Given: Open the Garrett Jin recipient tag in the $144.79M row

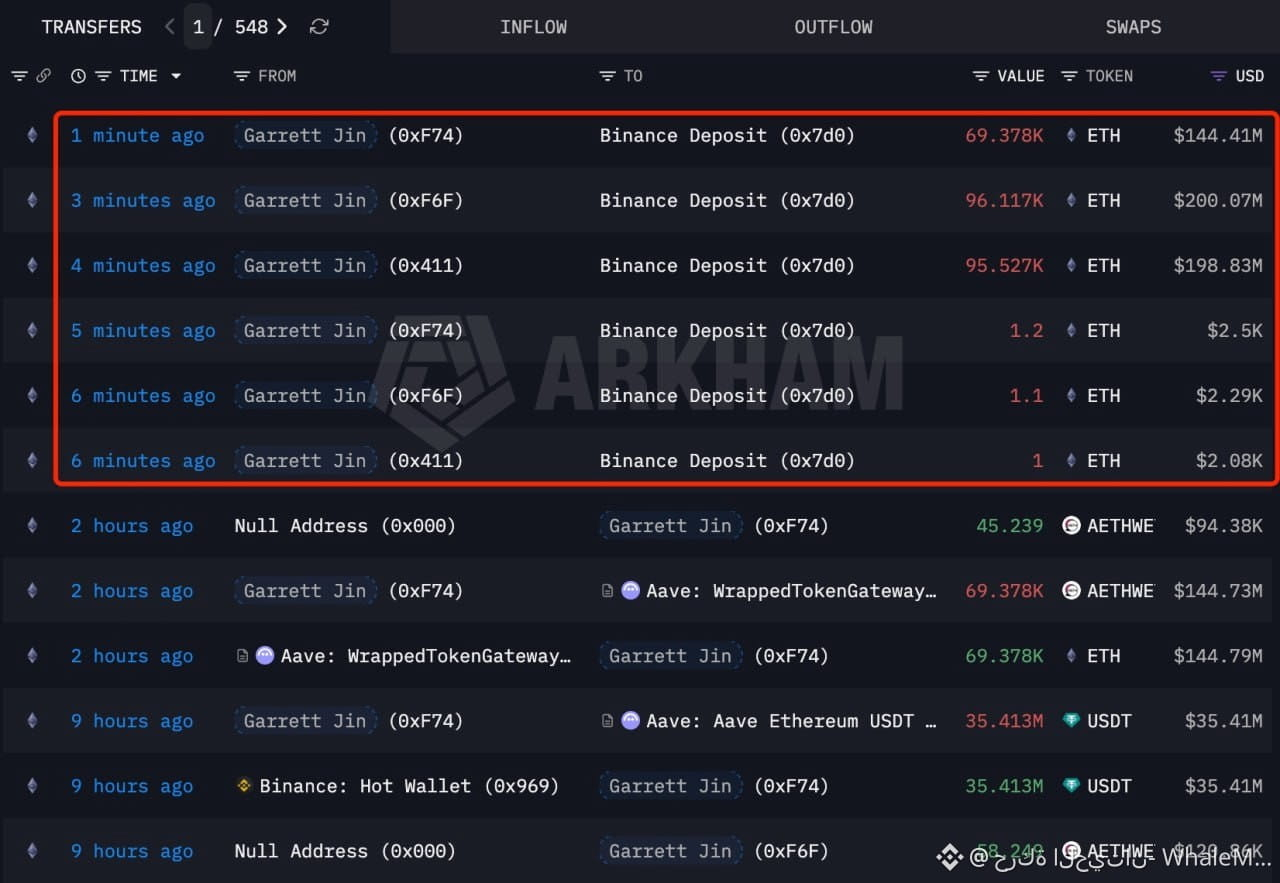Looking at the screenshot, I should 670,656.
